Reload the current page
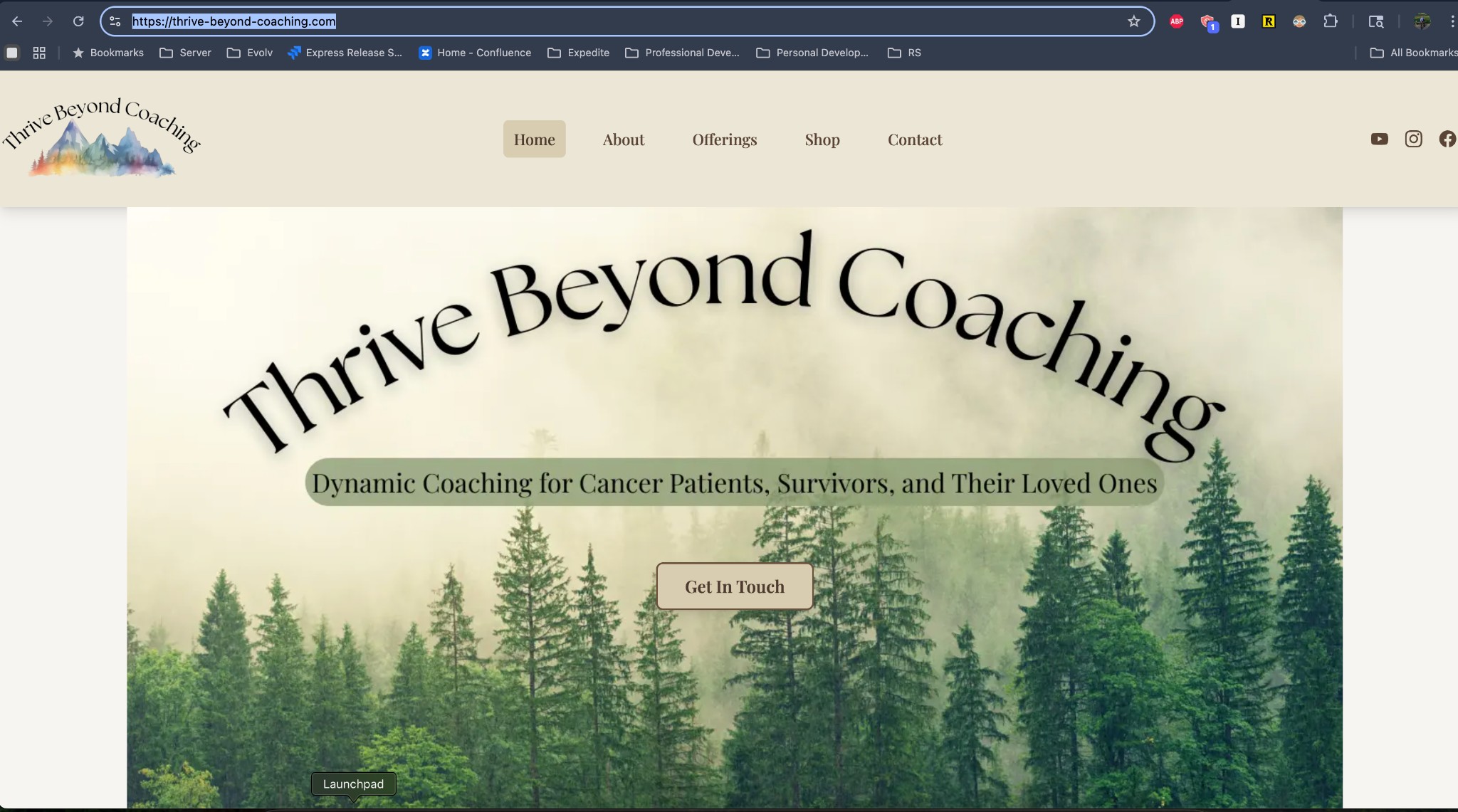 point(79,21)
